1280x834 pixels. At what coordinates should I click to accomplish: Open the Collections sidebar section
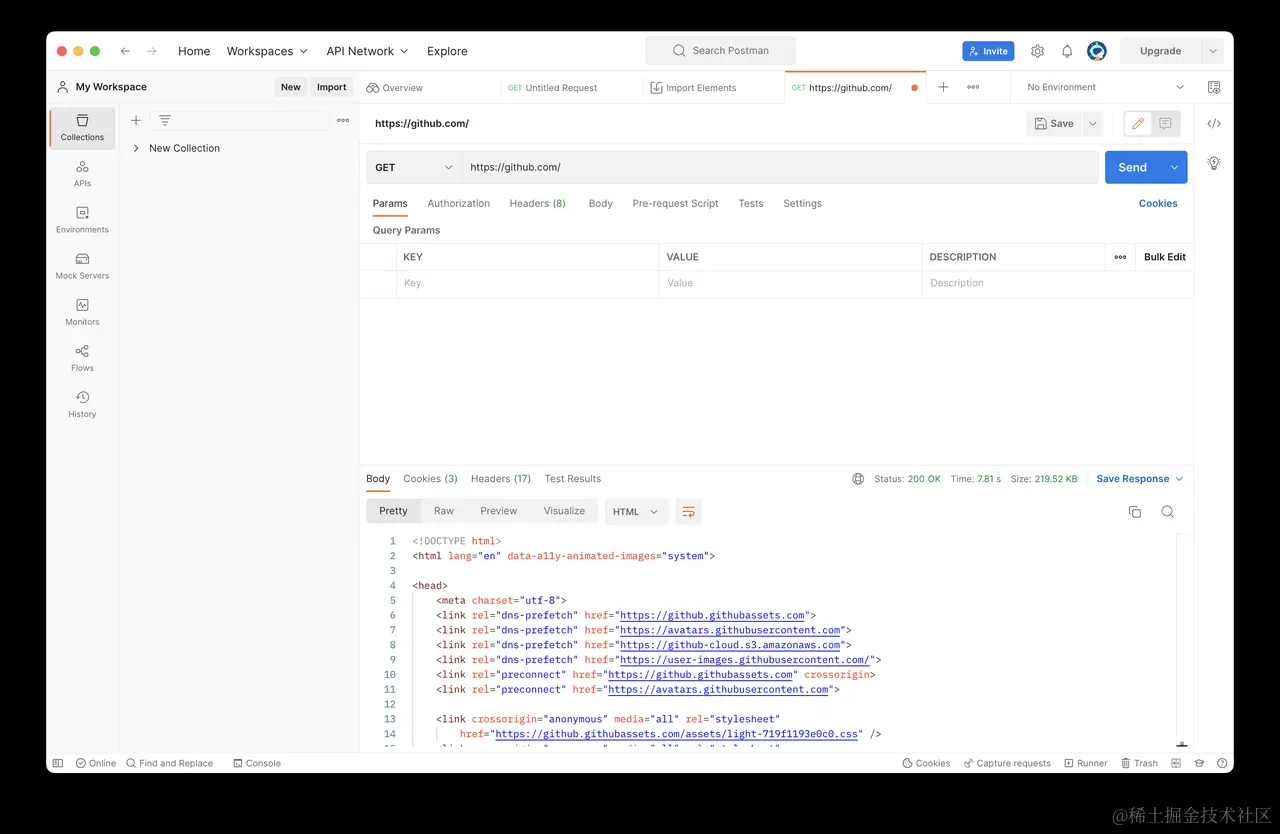click(82, 128)
